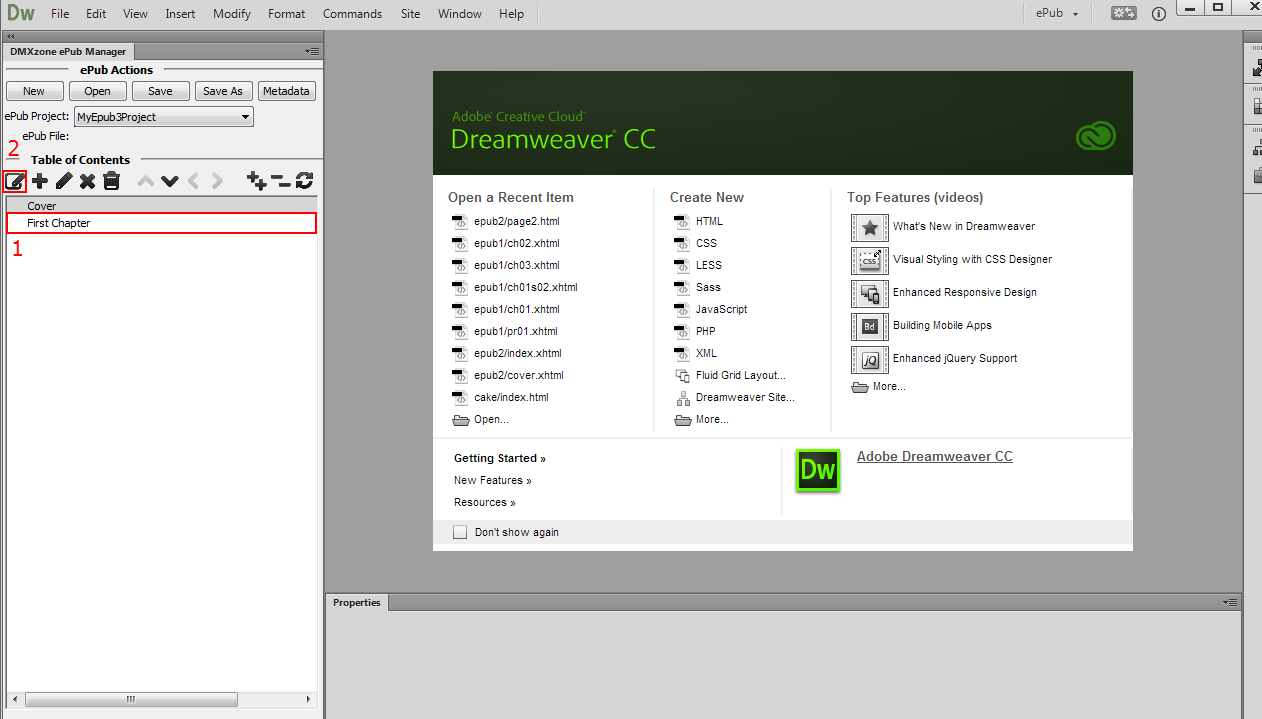This screenshot has height=719, width=1262.
Task: Select the DMXzone ePub Manager tab
Action: [68, 51]
